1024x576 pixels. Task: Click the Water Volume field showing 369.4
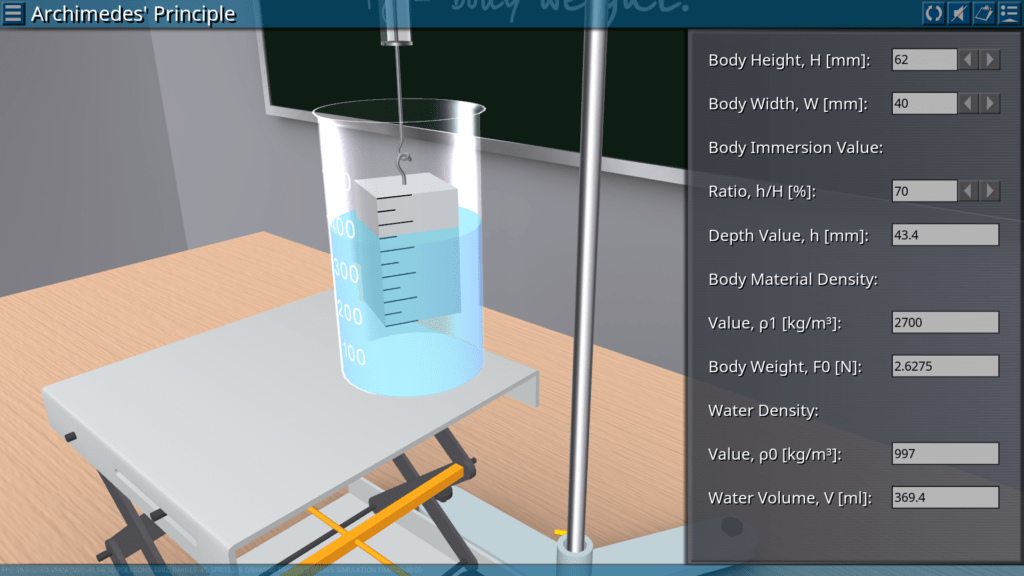944,497
